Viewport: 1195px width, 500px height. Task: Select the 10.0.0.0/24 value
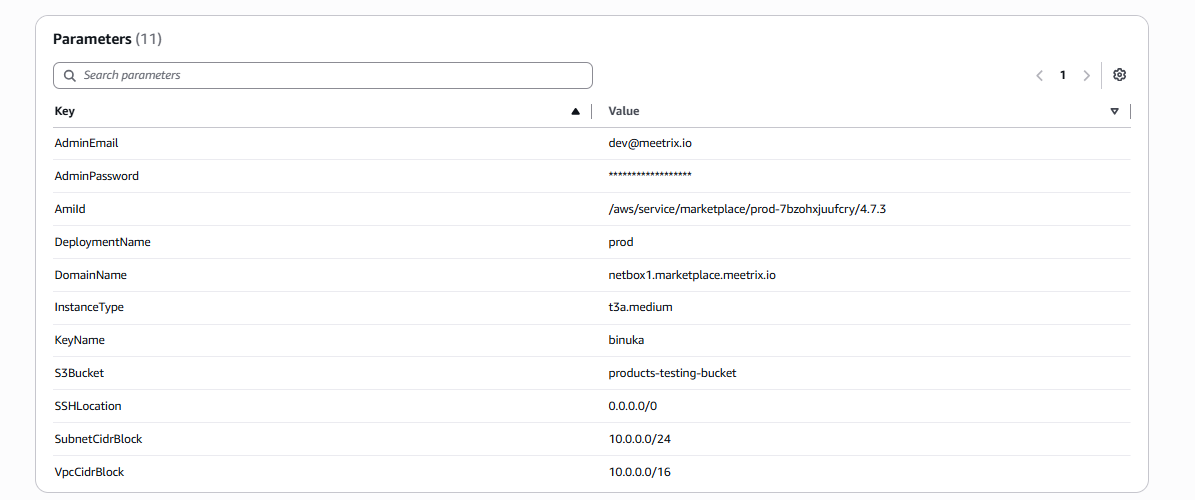tap(639, 439)
